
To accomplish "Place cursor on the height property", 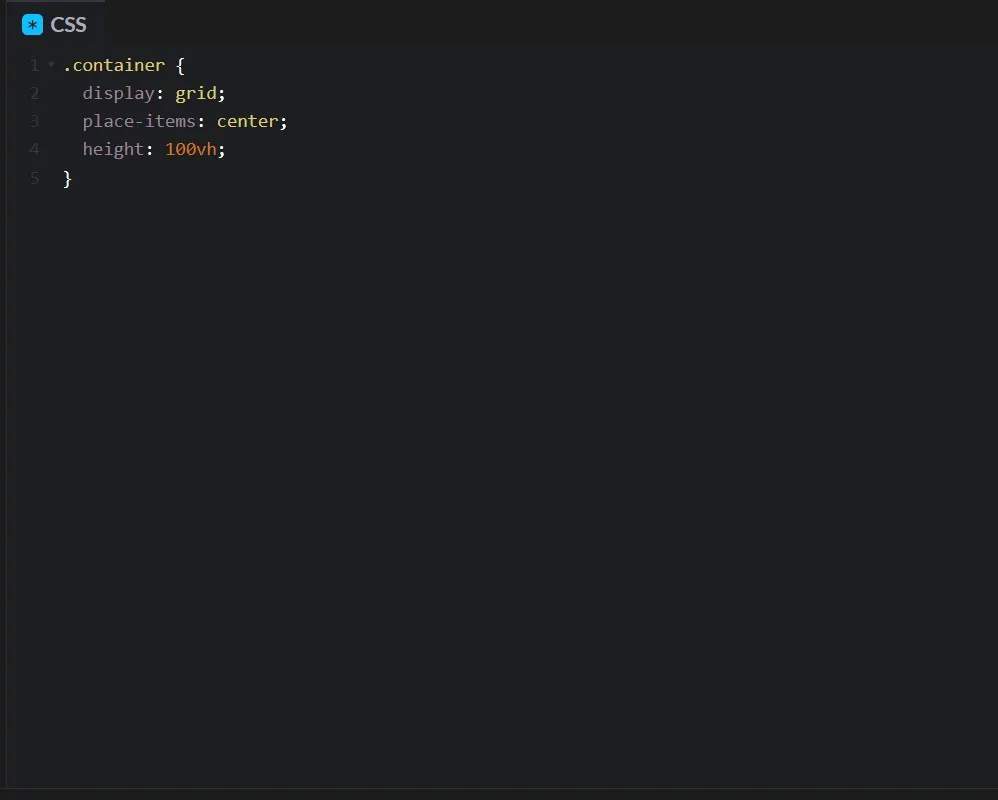I will 113,150.
